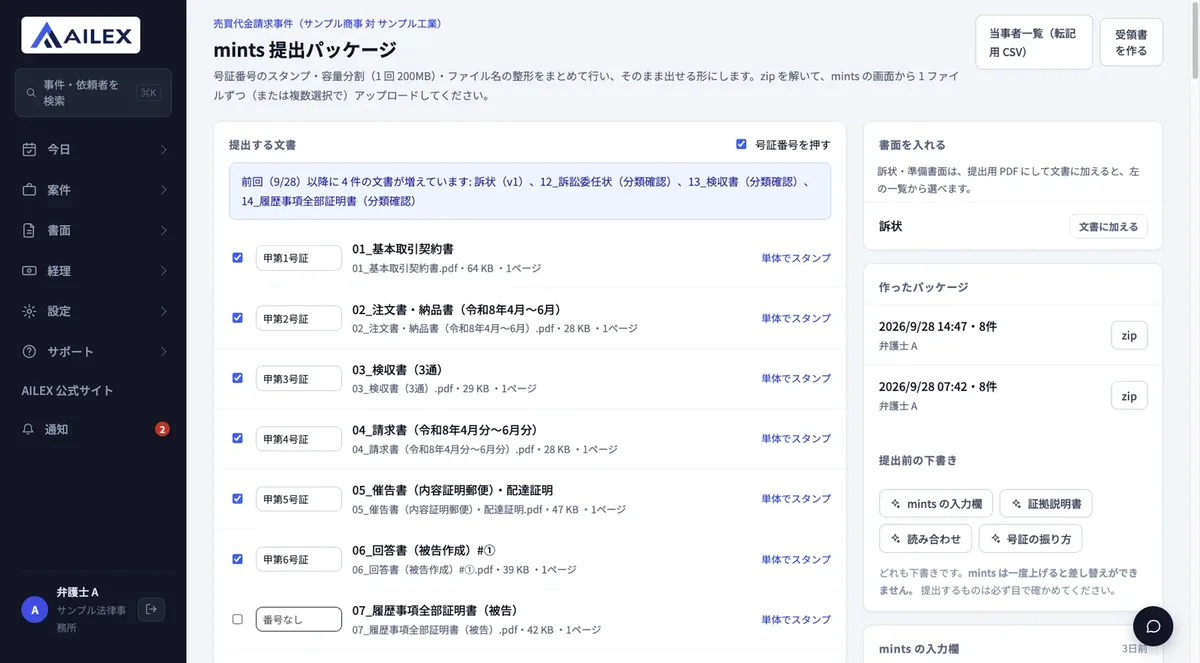Uncheck 02_注文書・納品書 checkbox

(237, 317)
